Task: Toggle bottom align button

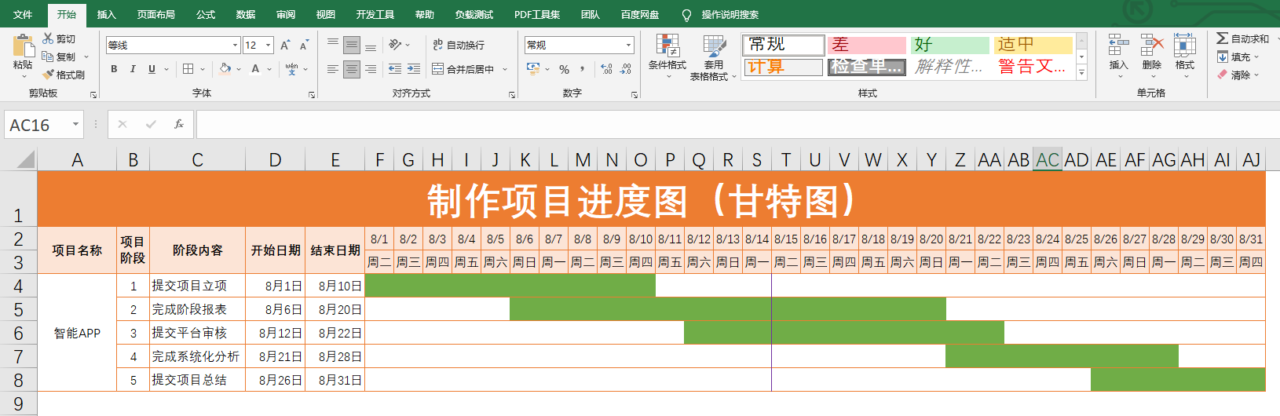Action: tap(371, 45)
